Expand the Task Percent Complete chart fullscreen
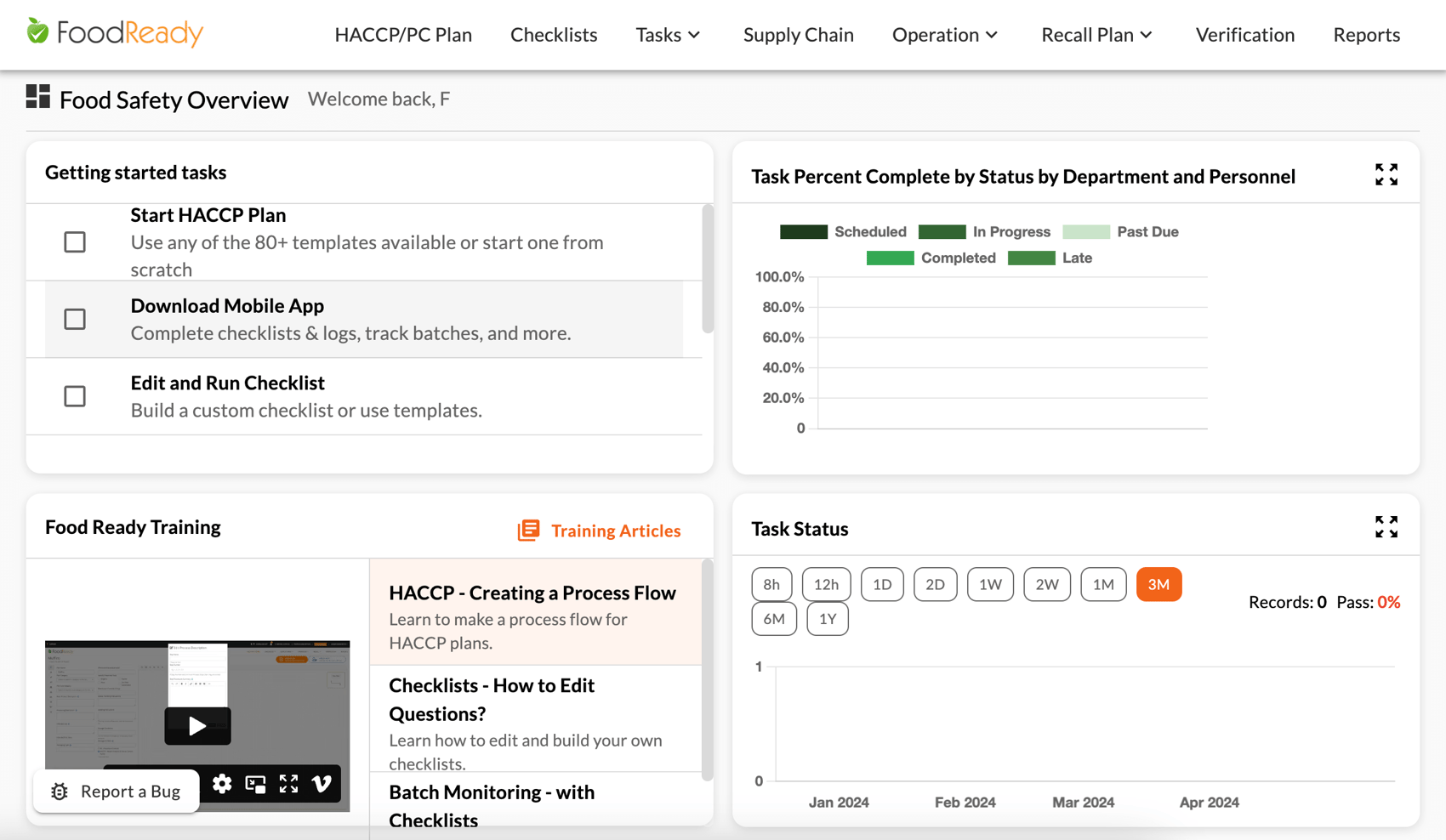The width and height of the screenshot is (1446, 840). (x=1386, y=173)
